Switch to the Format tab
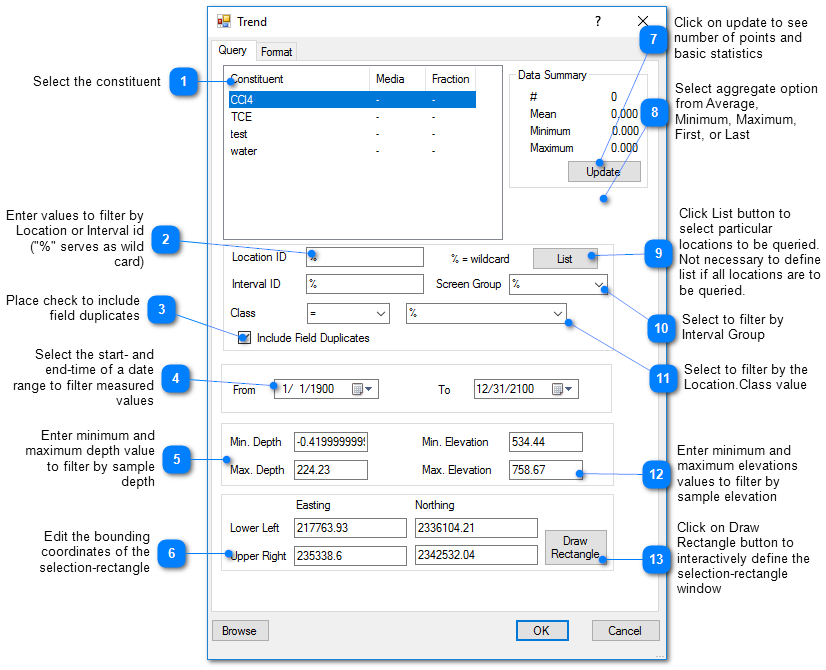The image size is (826, 670). (x=276, y=51)
